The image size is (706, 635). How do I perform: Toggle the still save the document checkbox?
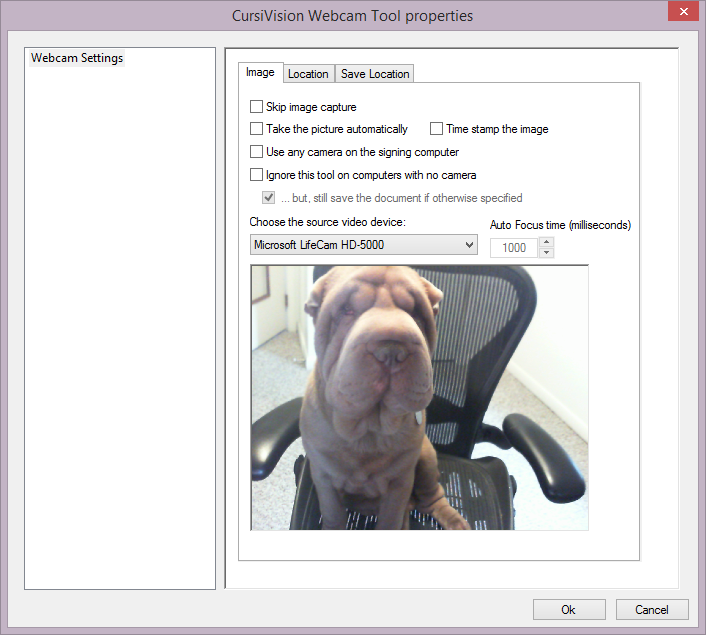point(268,198)
